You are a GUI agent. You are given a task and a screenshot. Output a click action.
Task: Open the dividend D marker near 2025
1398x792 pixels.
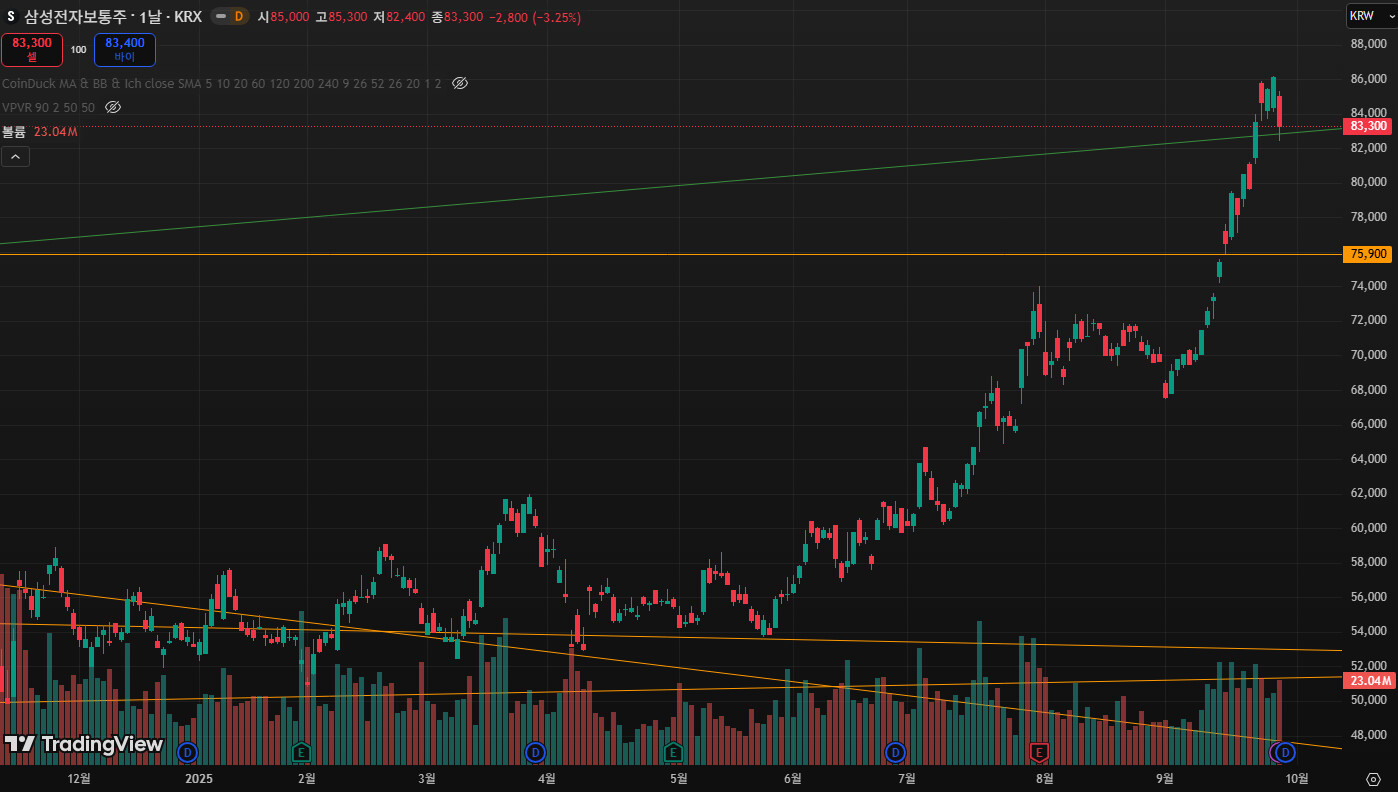click(187, 751)
